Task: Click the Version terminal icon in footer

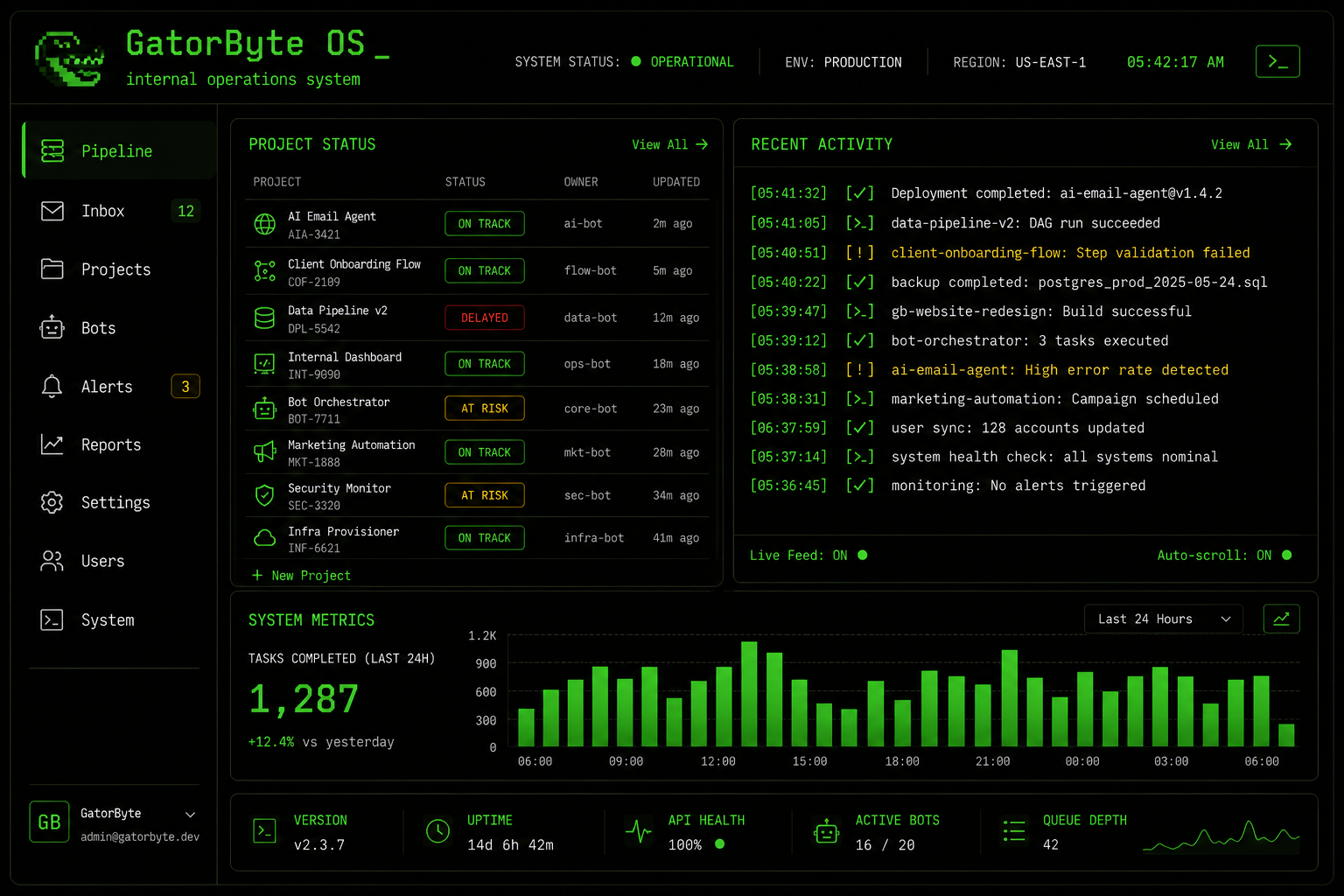Action: [x=264, y=830]
